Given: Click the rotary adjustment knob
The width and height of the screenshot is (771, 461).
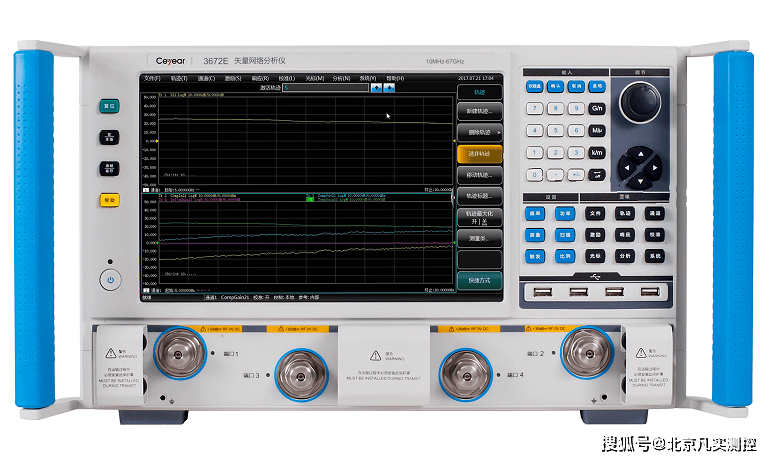Looking at the screenshot, I should point(637,102).
